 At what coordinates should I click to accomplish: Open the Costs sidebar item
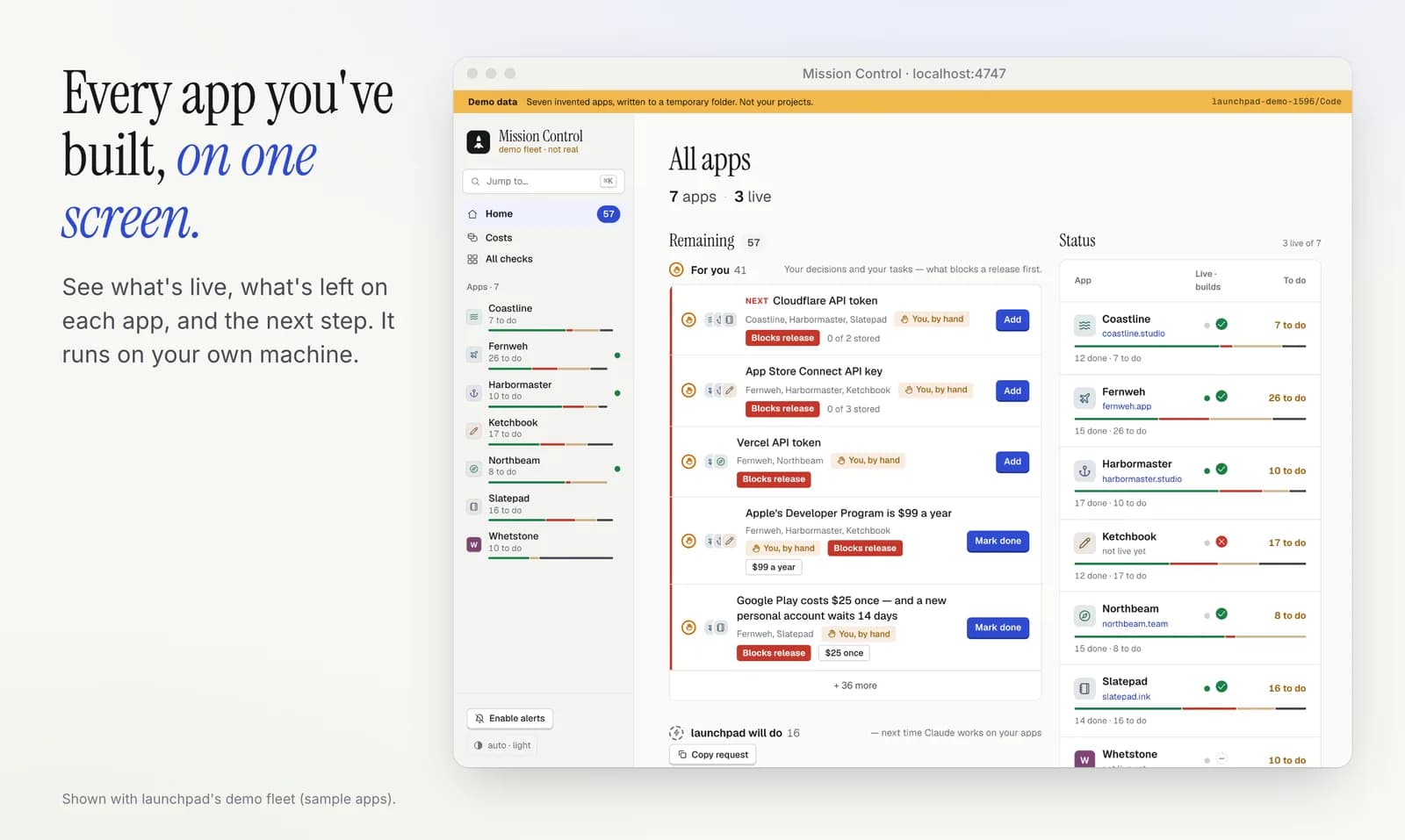[544, 238]
